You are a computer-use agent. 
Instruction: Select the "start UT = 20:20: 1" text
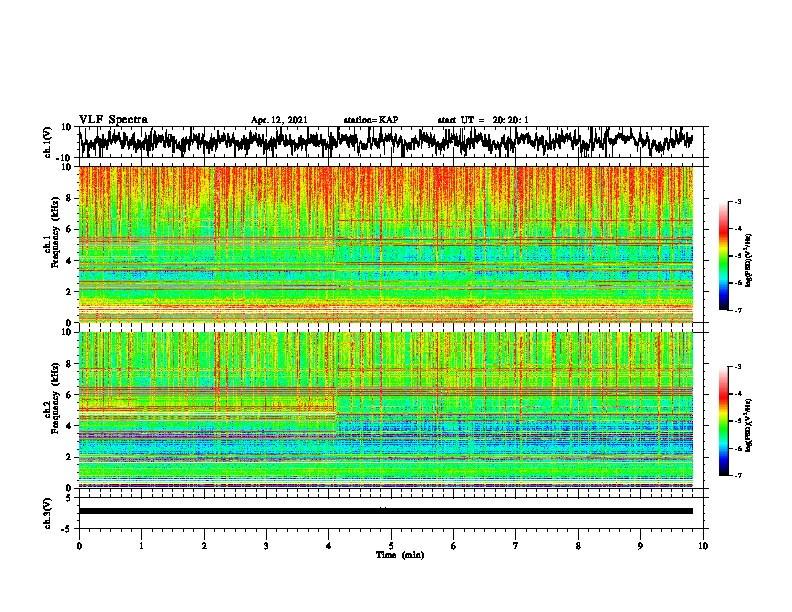pyautogui.click(x=483, y=120)
